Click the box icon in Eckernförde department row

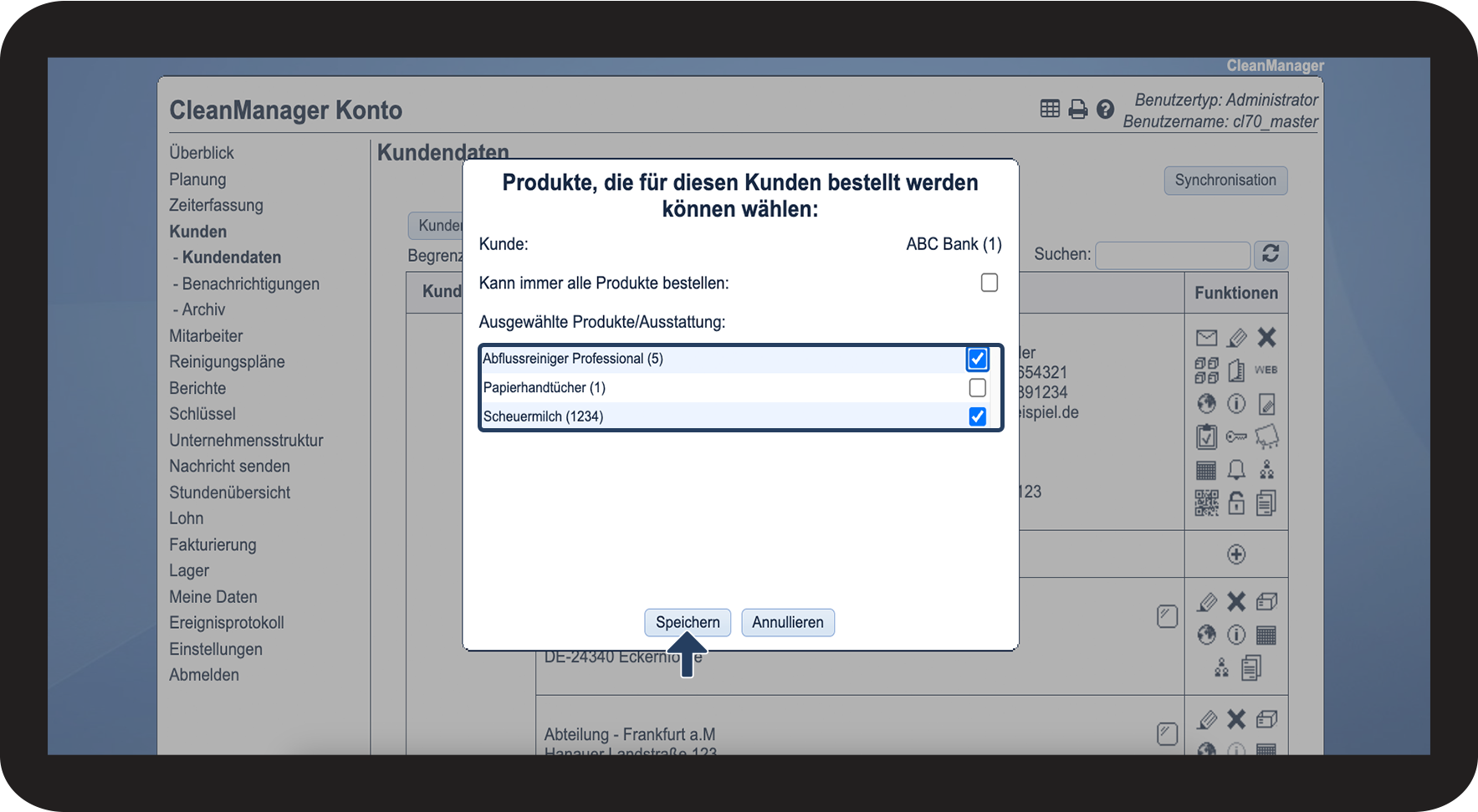pyautogui.click(x=1266, y=602)
